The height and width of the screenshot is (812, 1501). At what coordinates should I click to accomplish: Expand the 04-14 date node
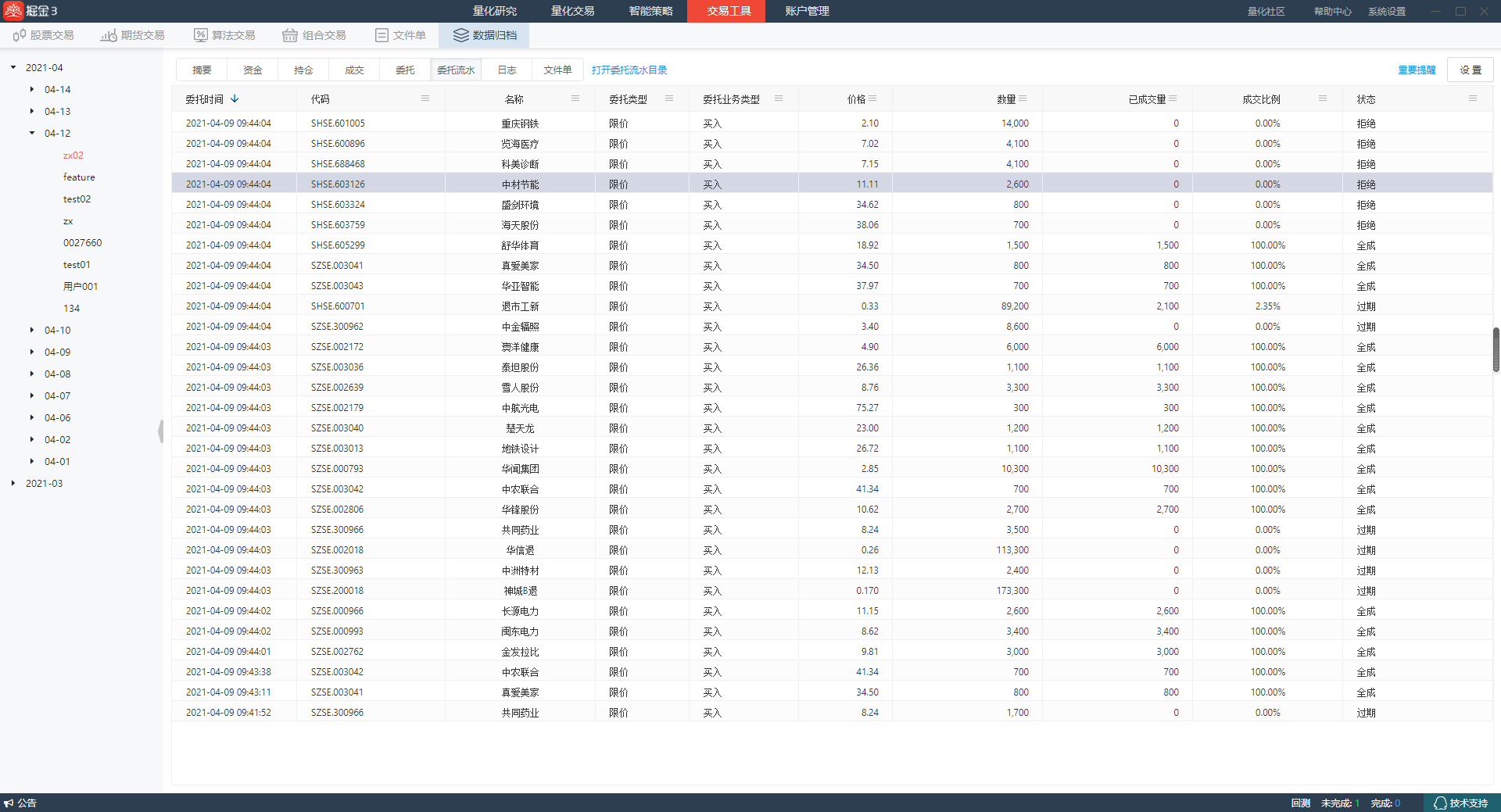click(x=32, y=90)
